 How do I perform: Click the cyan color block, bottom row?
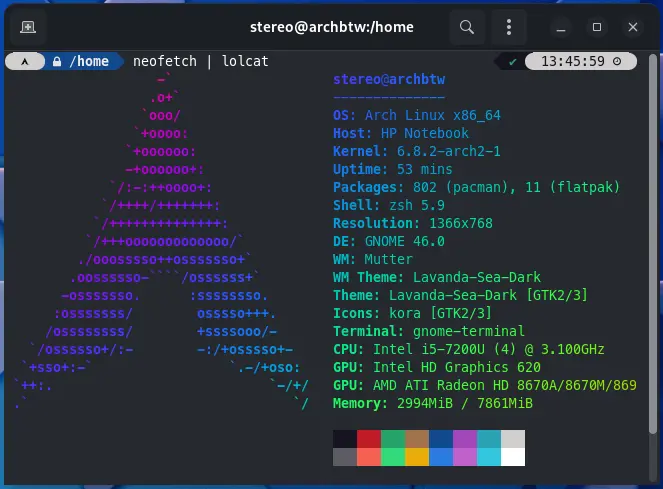[x=489, y=457]
